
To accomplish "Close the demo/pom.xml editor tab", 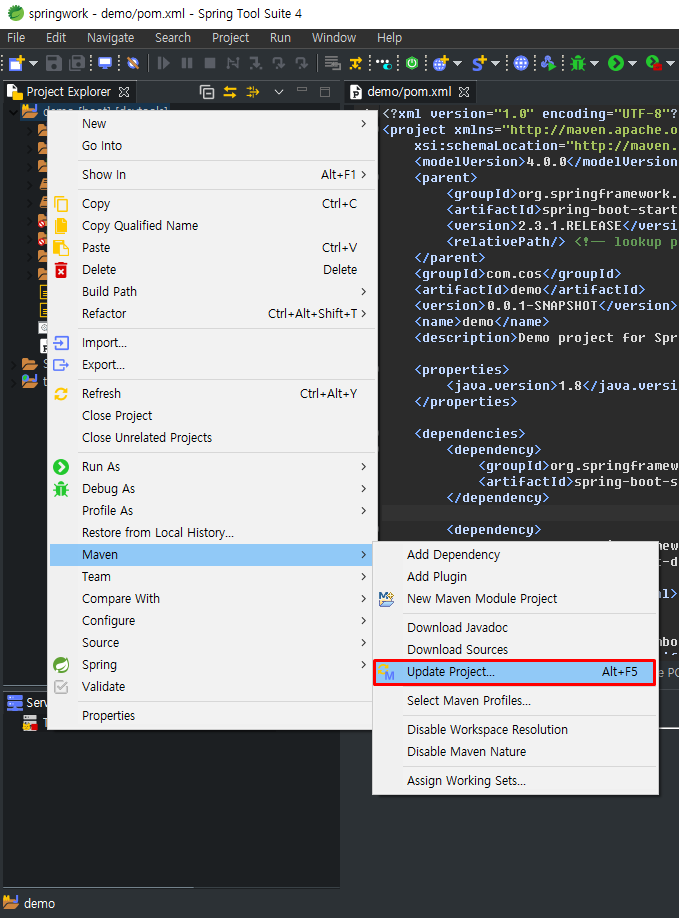I will tap(464, 92).
